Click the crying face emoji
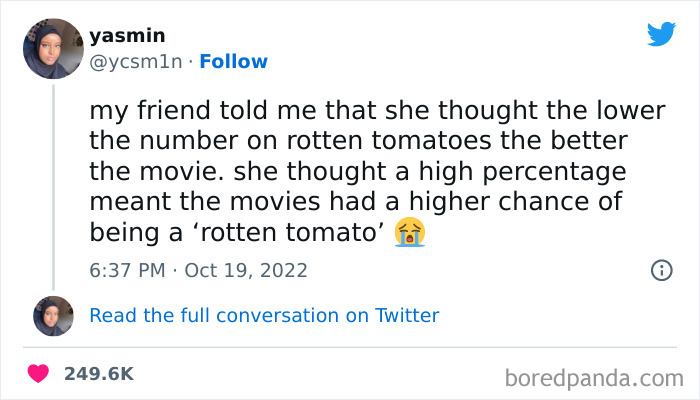The image size is (700, 400). click(x=410, y=233)
